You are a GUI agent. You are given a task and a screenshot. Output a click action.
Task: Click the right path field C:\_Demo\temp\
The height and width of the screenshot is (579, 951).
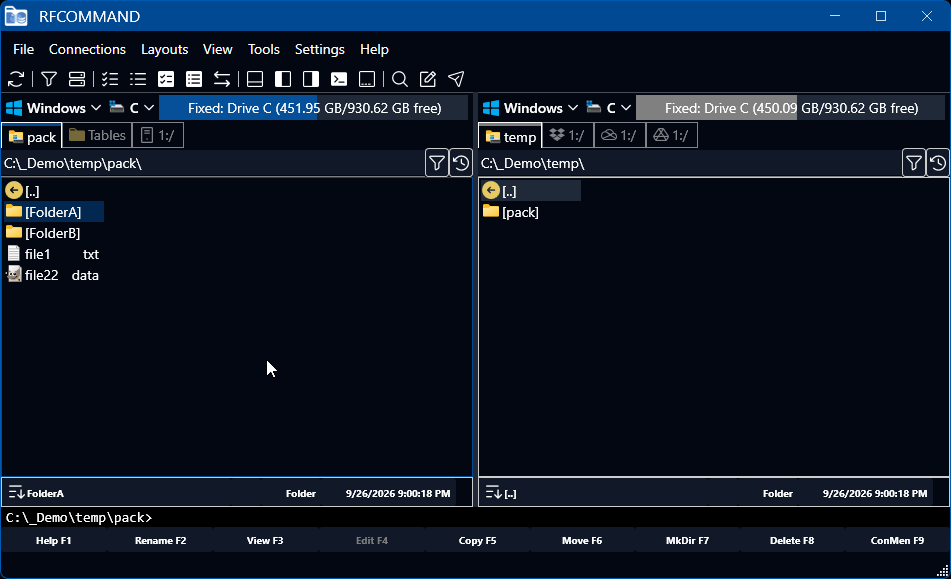(x=690, y=163)
